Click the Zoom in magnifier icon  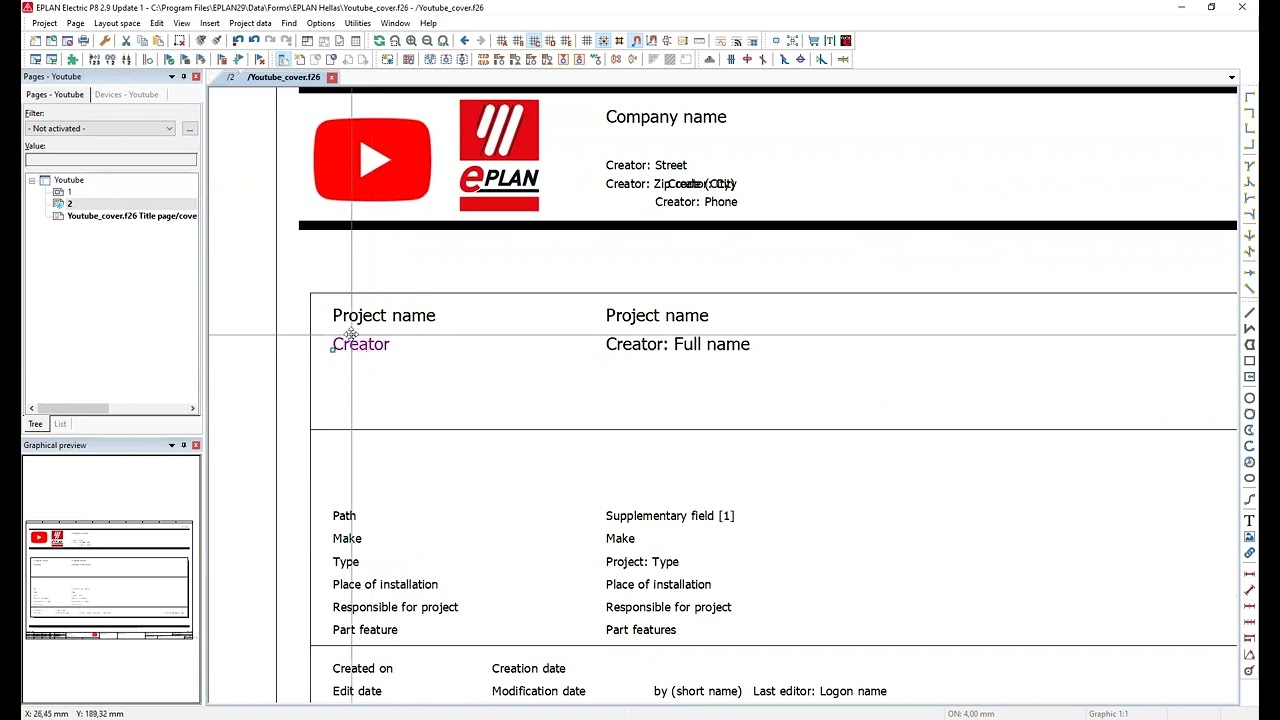(411, 41)
